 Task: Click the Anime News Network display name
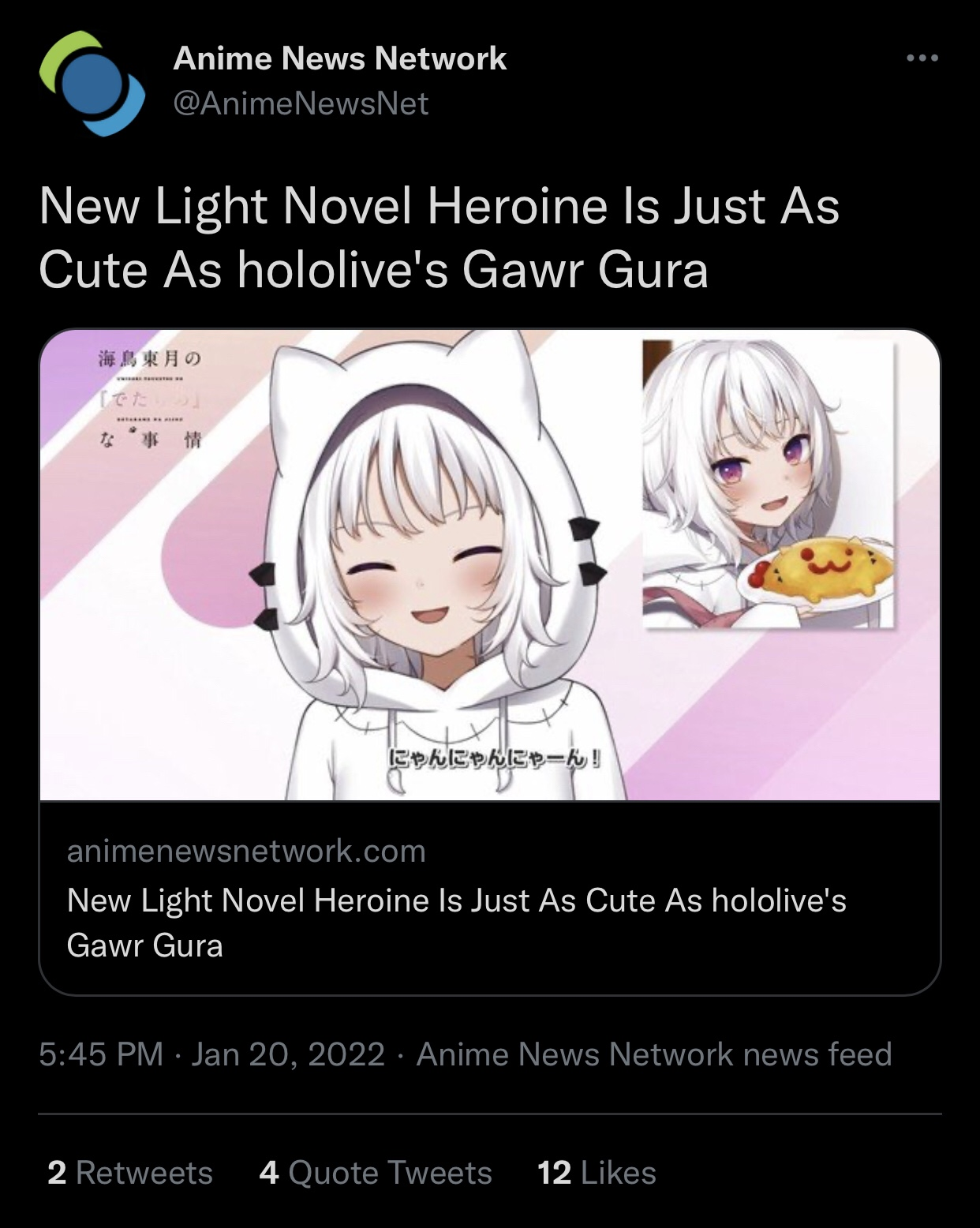point(339,58)
